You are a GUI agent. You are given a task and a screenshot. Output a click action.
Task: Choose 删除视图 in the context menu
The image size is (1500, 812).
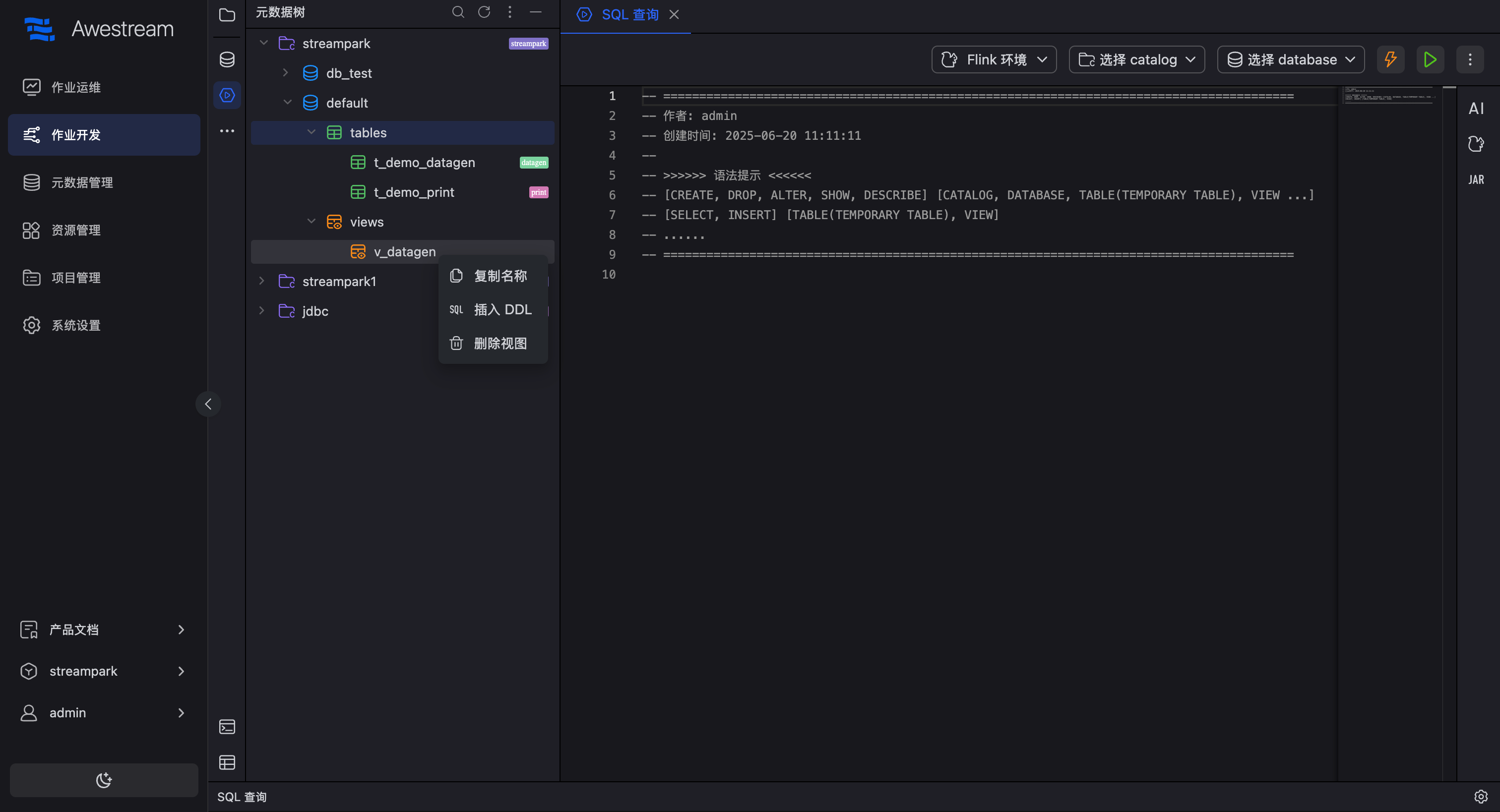pyautogui.click(x=500, y=344)
